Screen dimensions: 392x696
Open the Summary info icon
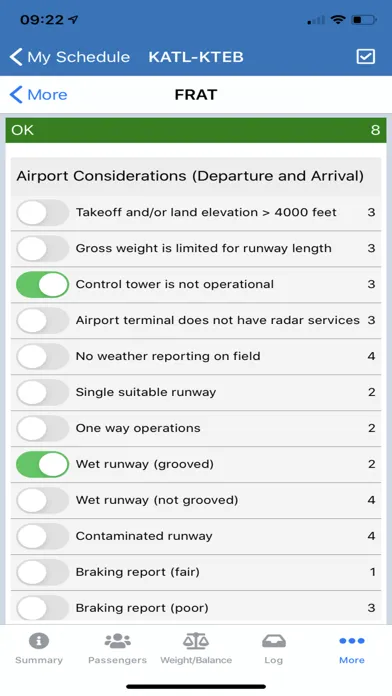click(x=39, y=641)
